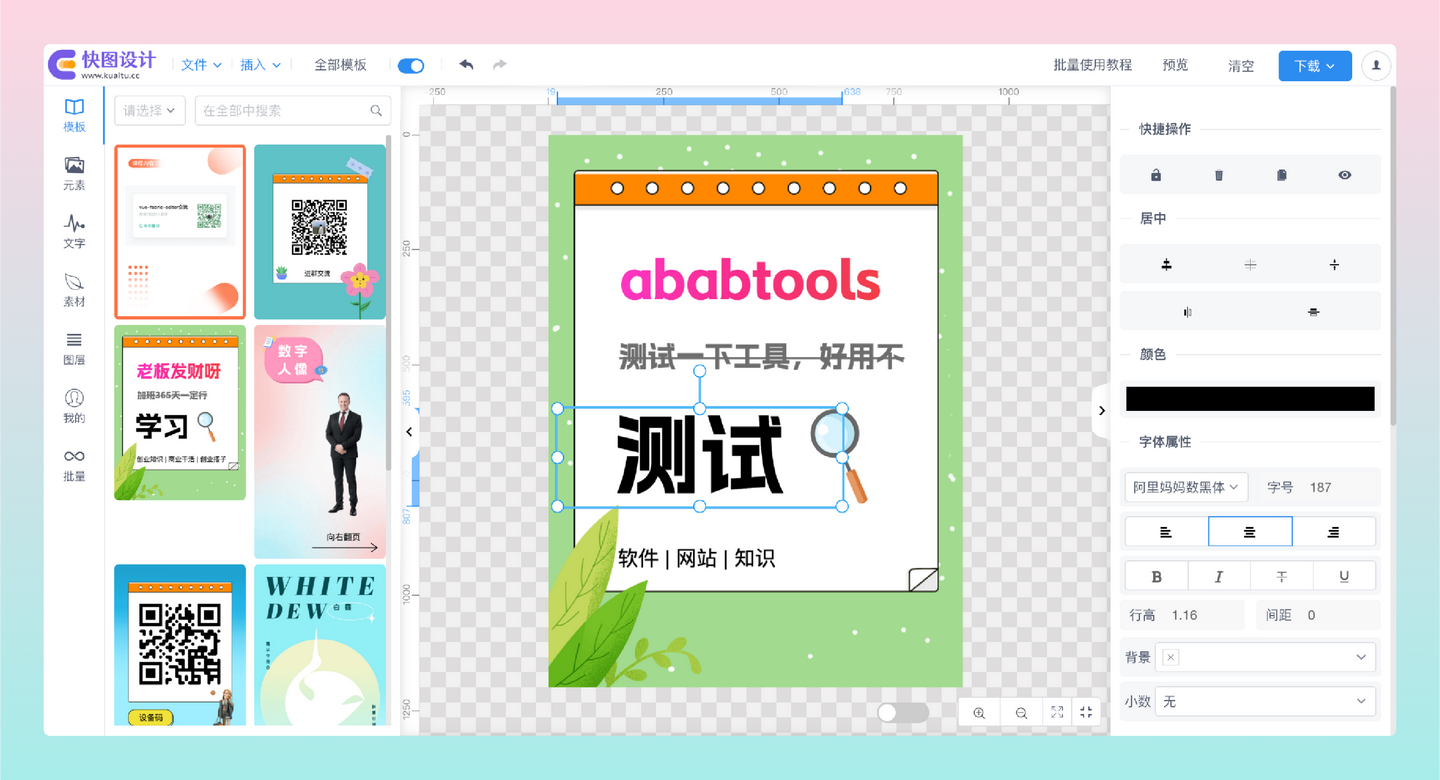Open the 小数 decimal dropdown

(x=1265, y=702)
